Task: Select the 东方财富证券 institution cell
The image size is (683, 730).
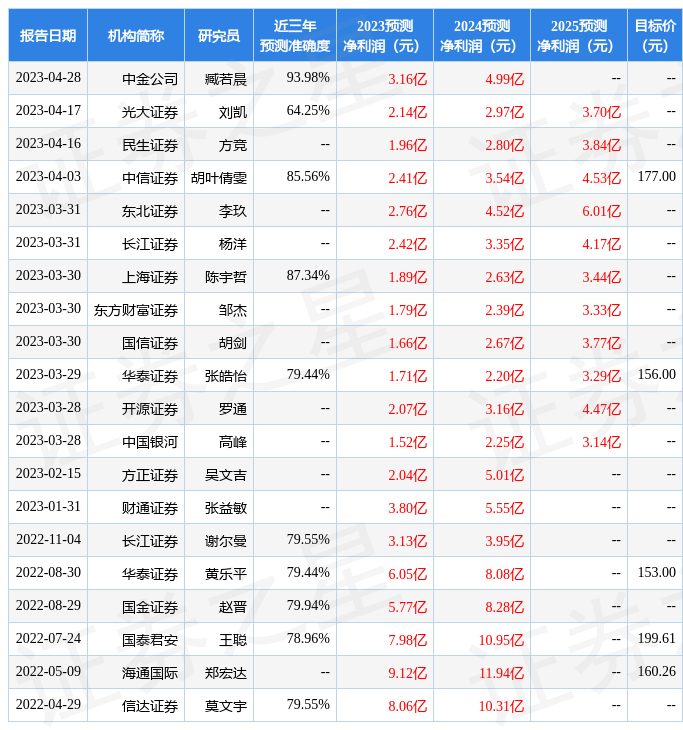Action: click(136, 310)
